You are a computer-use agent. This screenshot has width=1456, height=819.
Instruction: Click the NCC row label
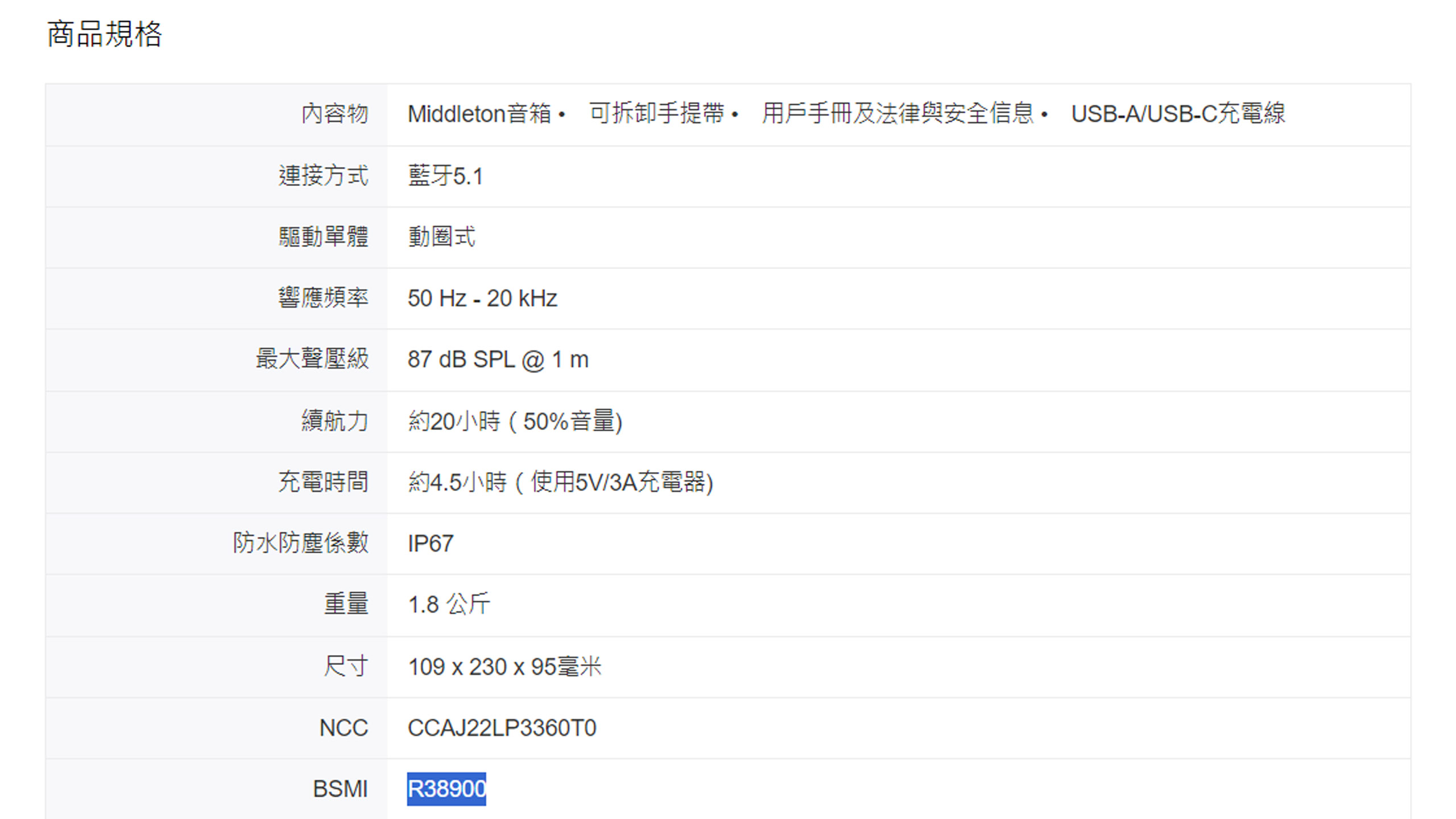click(344, 728)
